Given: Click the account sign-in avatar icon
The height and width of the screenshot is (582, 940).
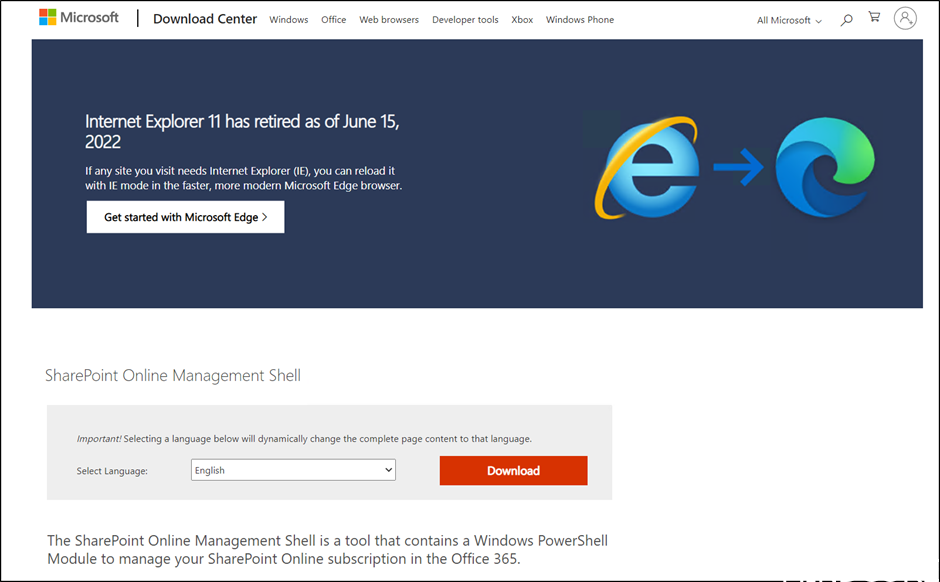Looking at the screenshot, I should point(905,18).
